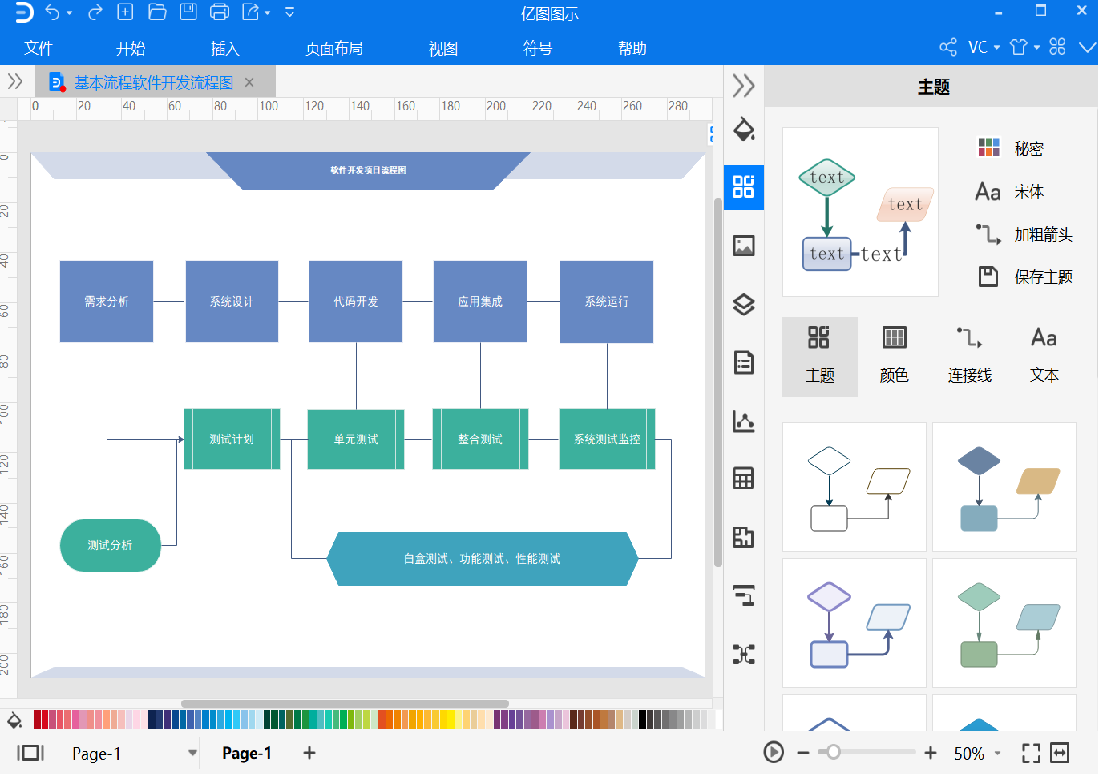Create a new document with plus-page icon
The image size is (1098, 774).
point(125,12)
